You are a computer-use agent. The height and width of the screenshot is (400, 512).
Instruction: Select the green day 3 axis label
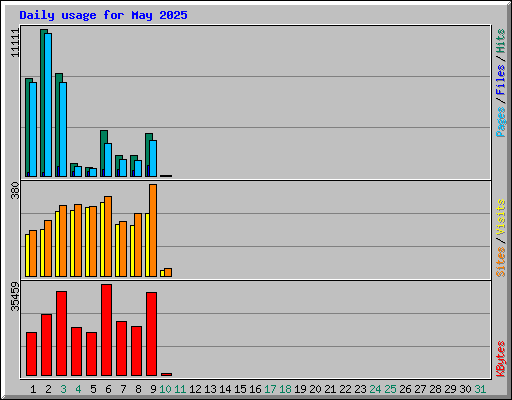pyautogui.click(x=63, y=389)
